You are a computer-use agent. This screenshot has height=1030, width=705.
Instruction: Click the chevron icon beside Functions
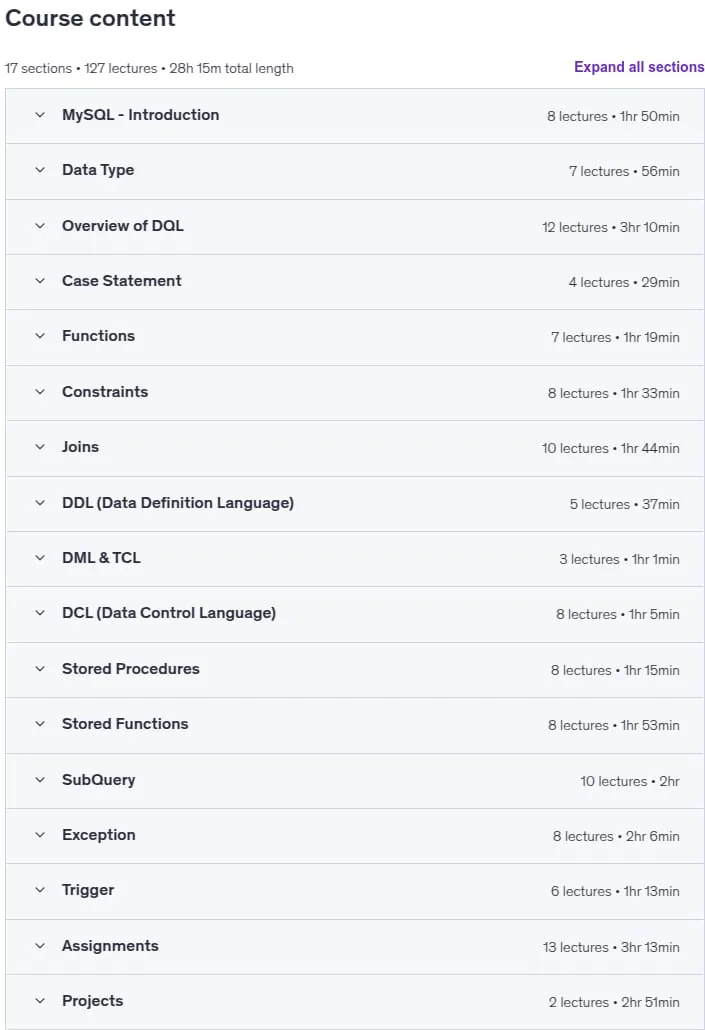click(x=40, y=336)
